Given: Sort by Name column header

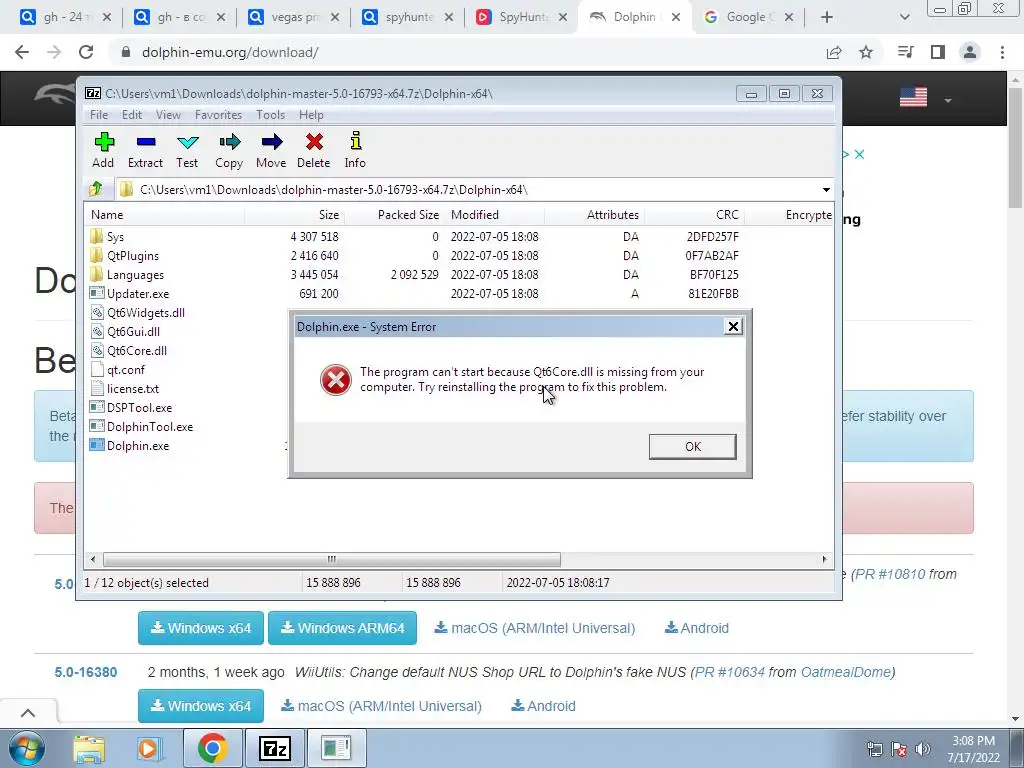Looking at the screenshot, I should tap(165, 215).
